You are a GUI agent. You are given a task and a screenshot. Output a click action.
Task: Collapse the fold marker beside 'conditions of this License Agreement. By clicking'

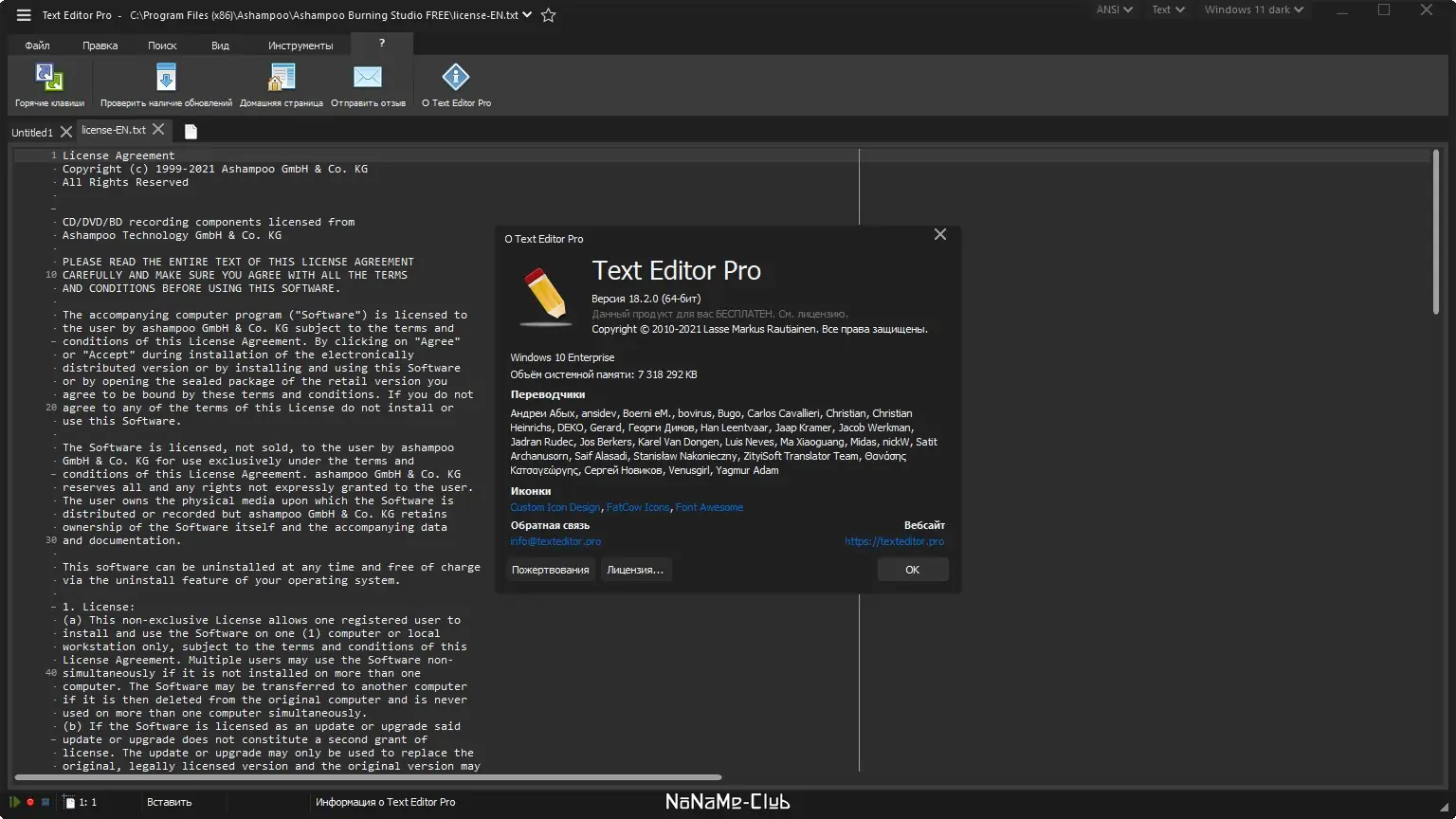(x=53, y=341)
